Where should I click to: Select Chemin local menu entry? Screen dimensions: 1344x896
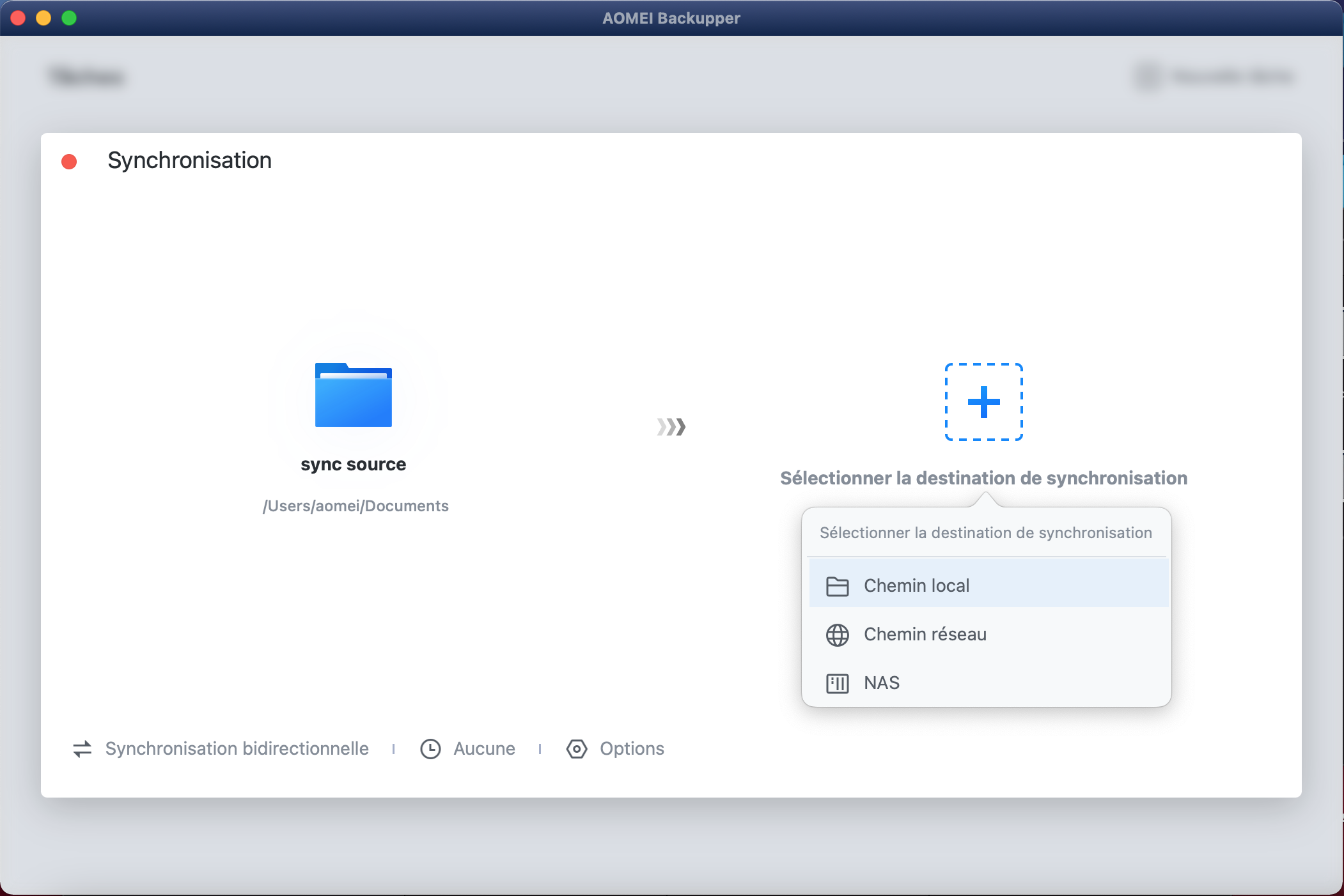pos(916,586)
